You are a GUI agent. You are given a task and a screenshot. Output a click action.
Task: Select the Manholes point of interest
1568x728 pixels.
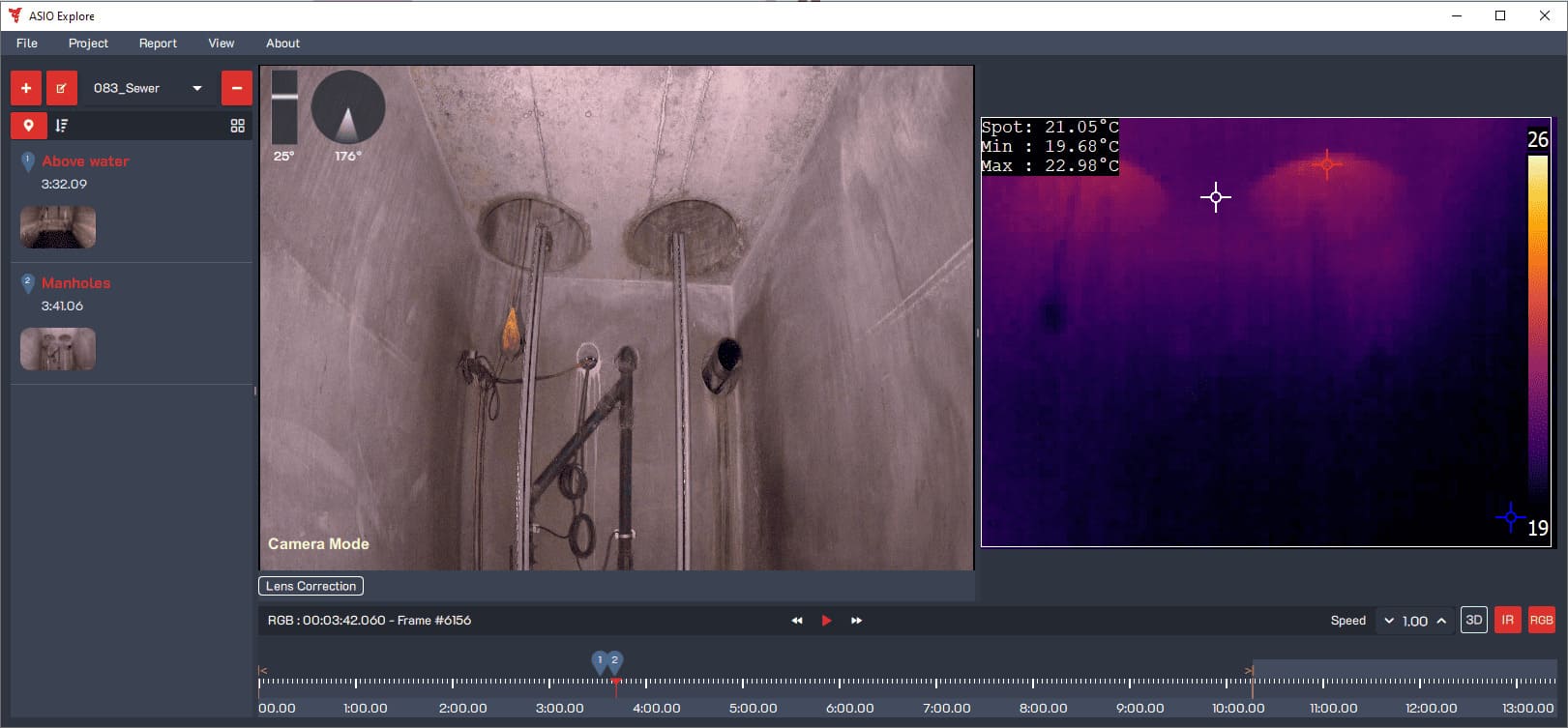pyautogui.click(x=75, y=283)
